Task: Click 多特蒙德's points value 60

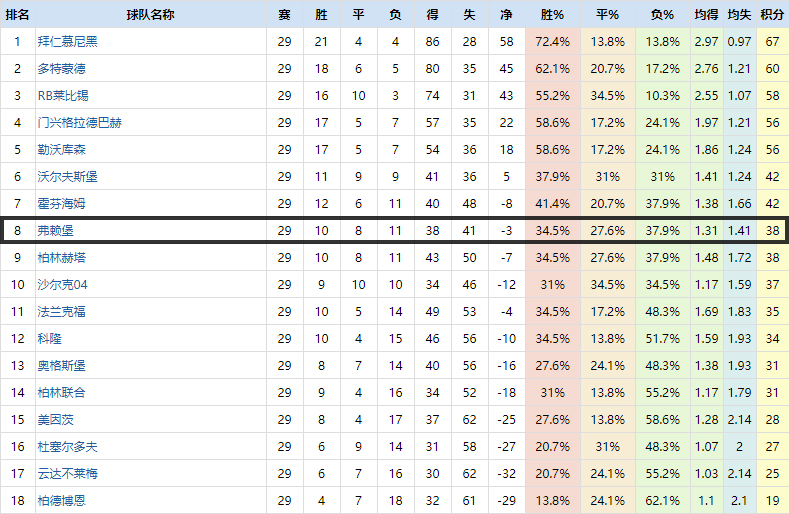Action: pyautogui.click(x=771, y=68)
